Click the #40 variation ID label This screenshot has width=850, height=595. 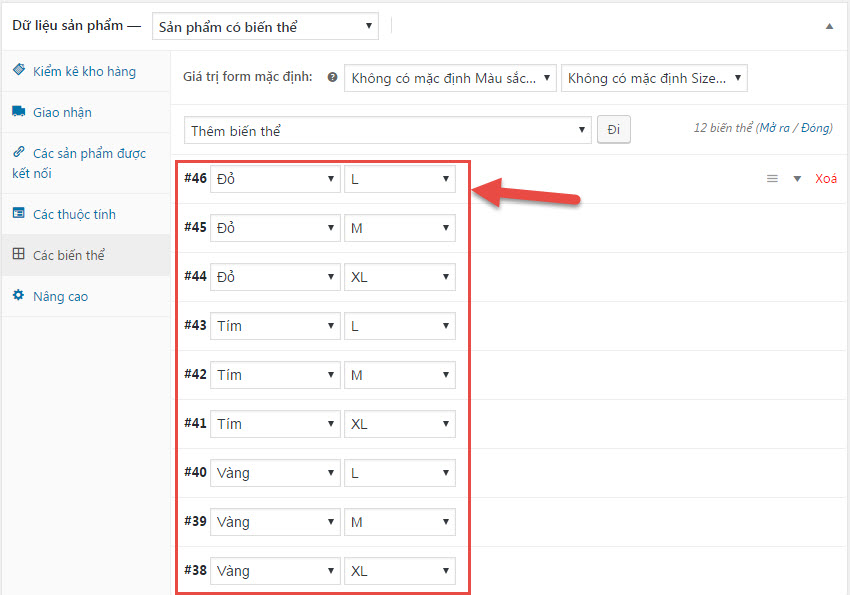pos(195,472)
